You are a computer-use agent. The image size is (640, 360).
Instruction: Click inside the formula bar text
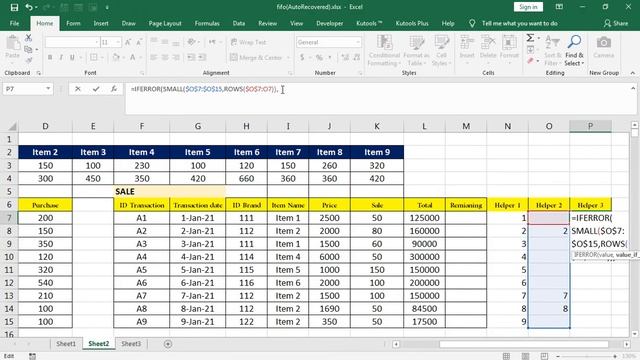[x=204, y=89]
